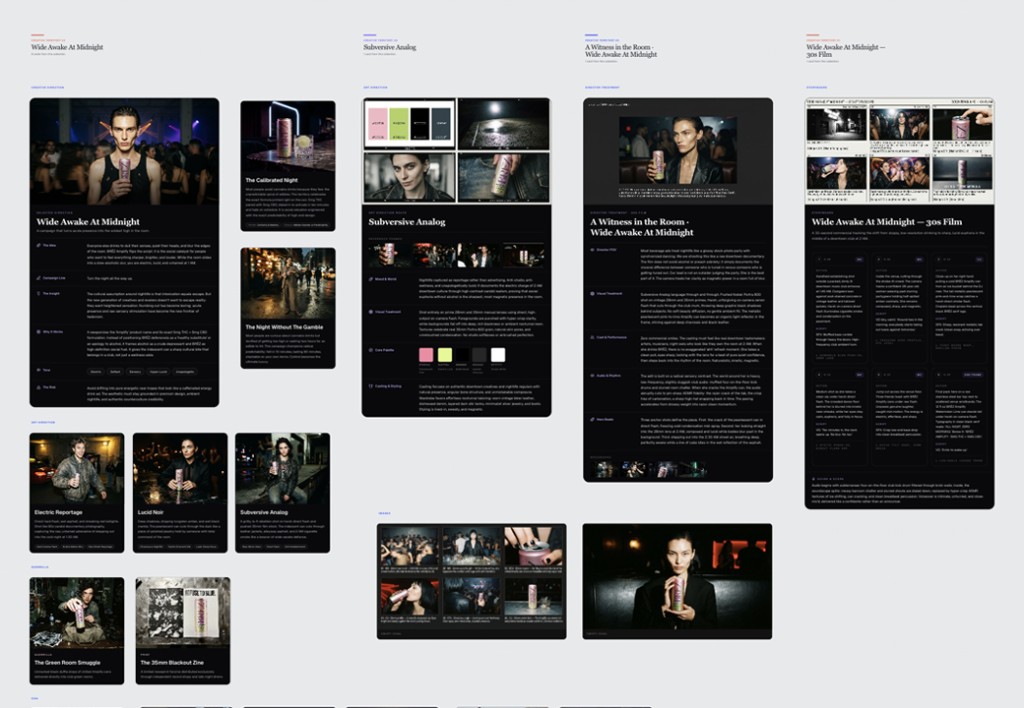Click the Electric tone tag

[x=96, y=372]
